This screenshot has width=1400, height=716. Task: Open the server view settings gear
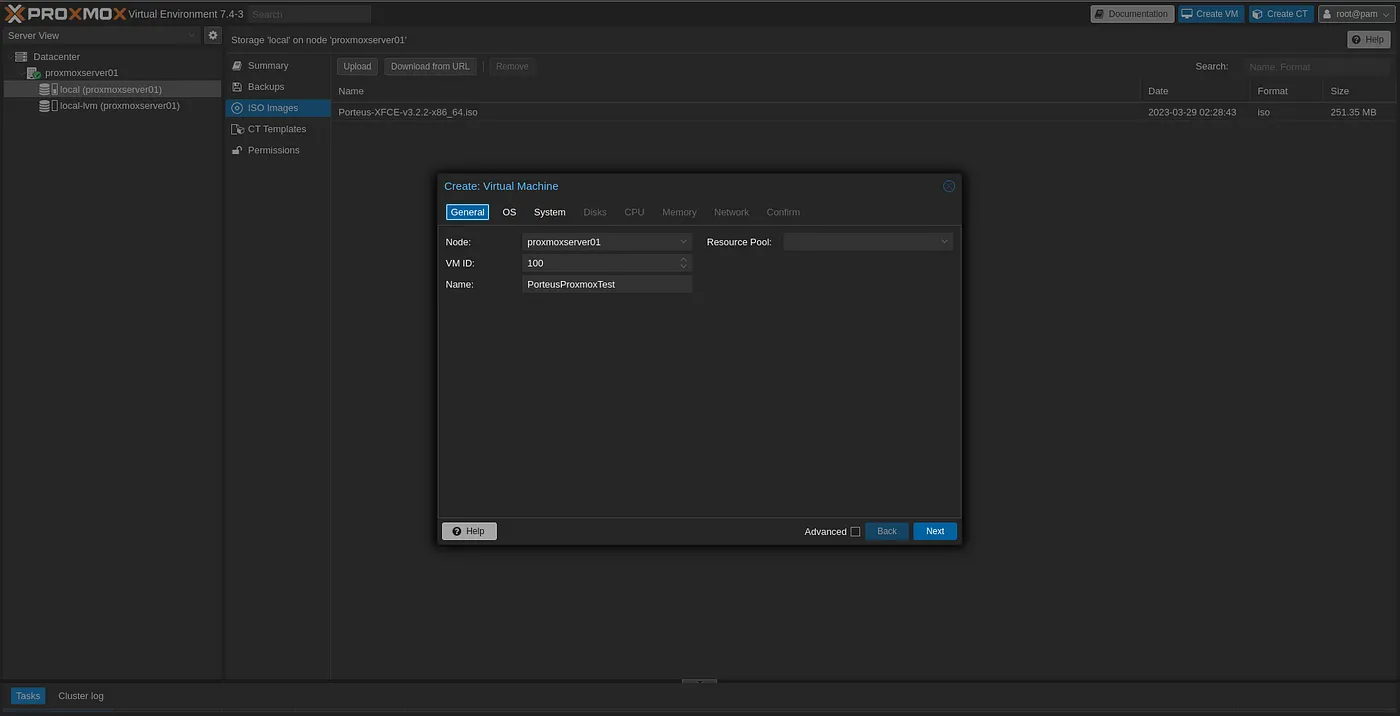(x=213, y=35)
